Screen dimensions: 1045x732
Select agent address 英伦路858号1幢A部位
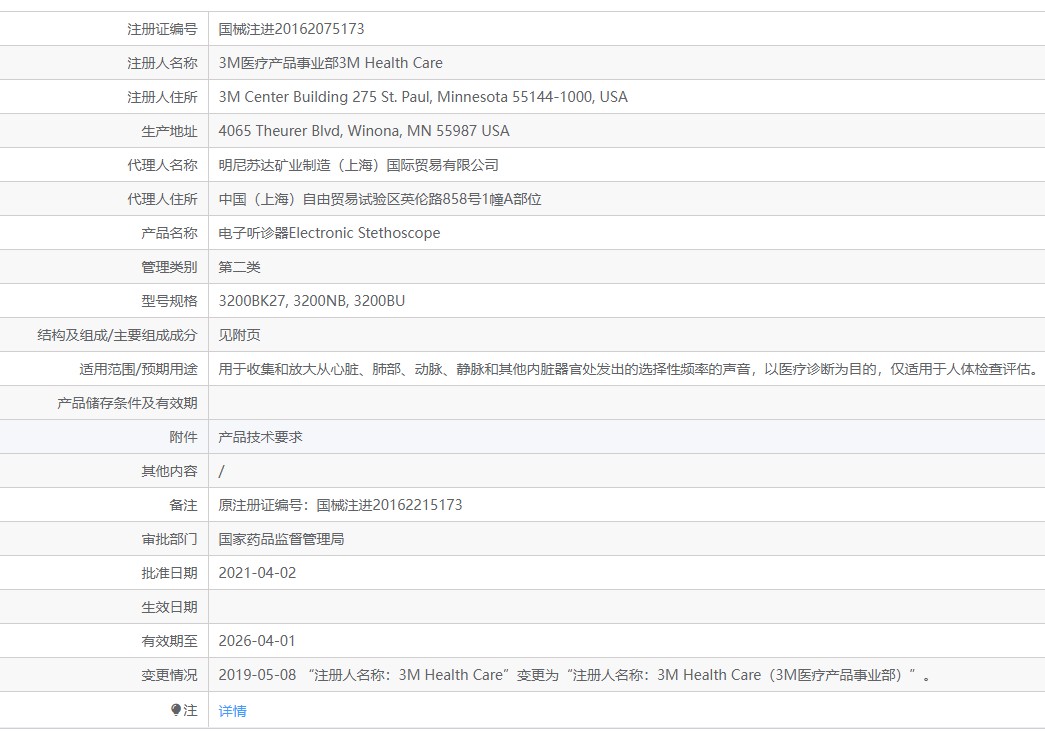pos(380,199)
